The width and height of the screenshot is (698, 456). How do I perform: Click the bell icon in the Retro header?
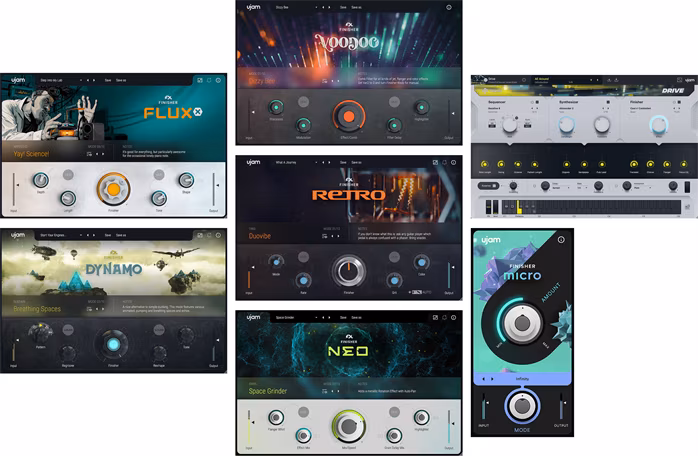[444, 163]
